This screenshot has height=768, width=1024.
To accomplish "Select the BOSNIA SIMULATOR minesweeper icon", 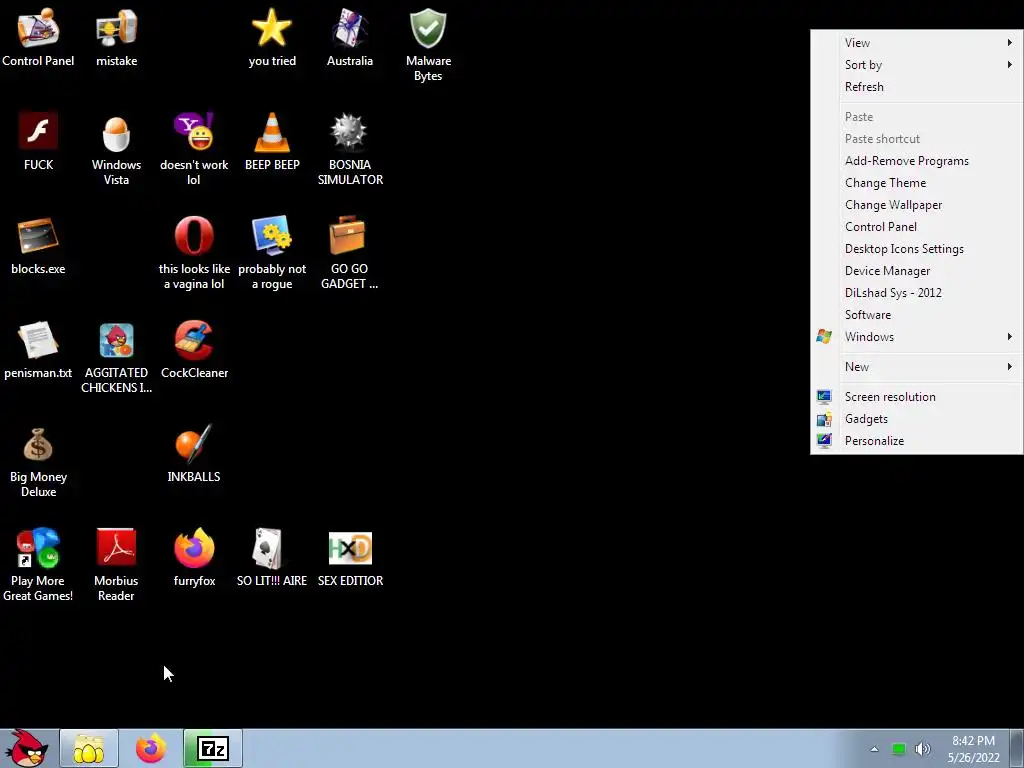I will pyautogui.click(x=349, y=149).
